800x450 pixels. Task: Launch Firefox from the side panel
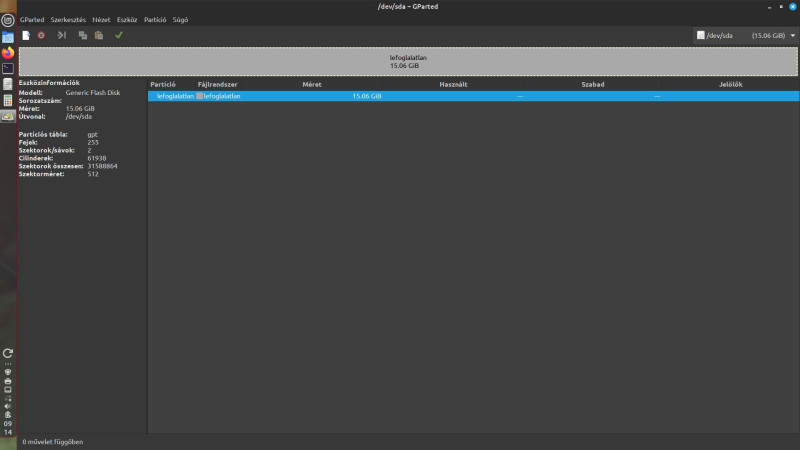click(x=8, y=53)
